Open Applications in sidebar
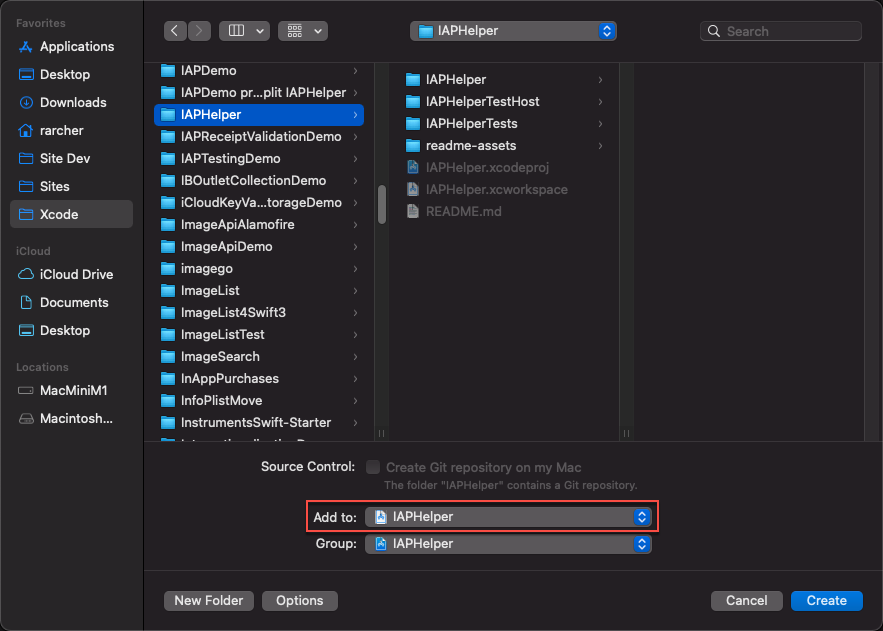The height and width of the screenshot is (631, 883). (72, 47)
